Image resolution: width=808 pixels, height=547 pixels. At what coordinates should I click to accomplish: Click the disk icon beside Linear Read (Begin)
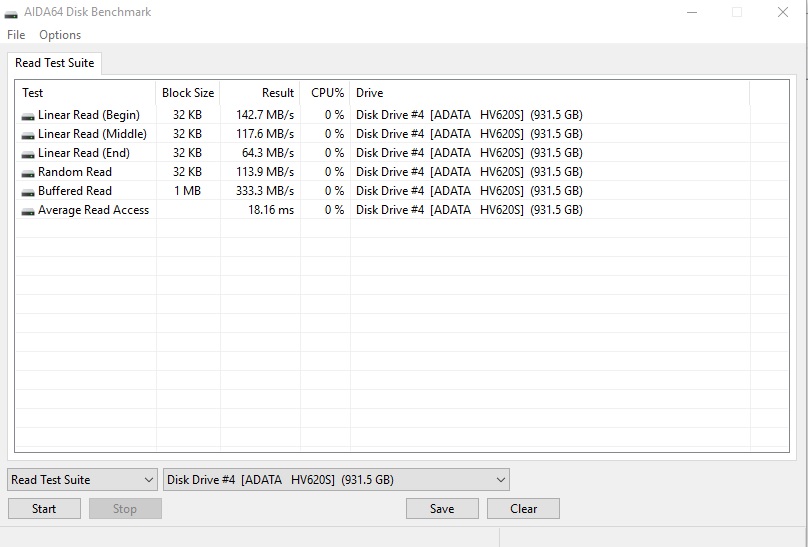[x=28, y=116]
